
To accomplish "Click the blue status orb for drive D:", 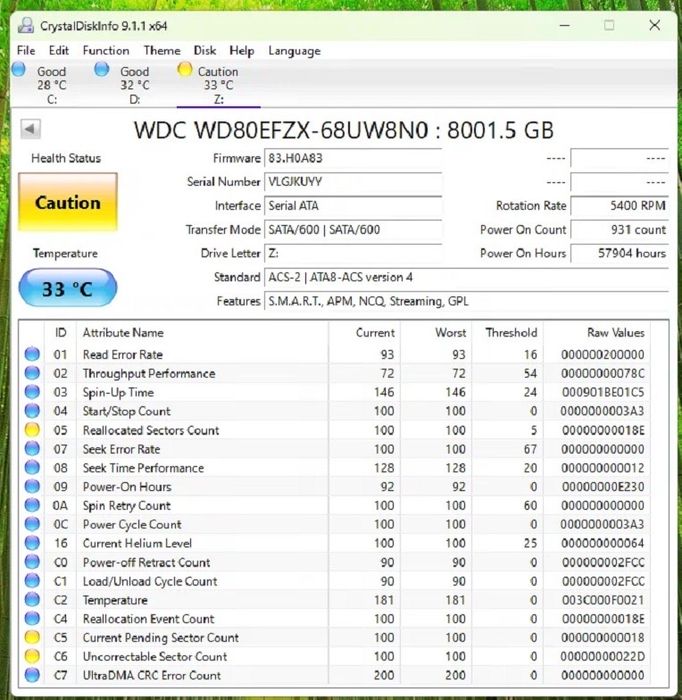I will tap(102, 70).
